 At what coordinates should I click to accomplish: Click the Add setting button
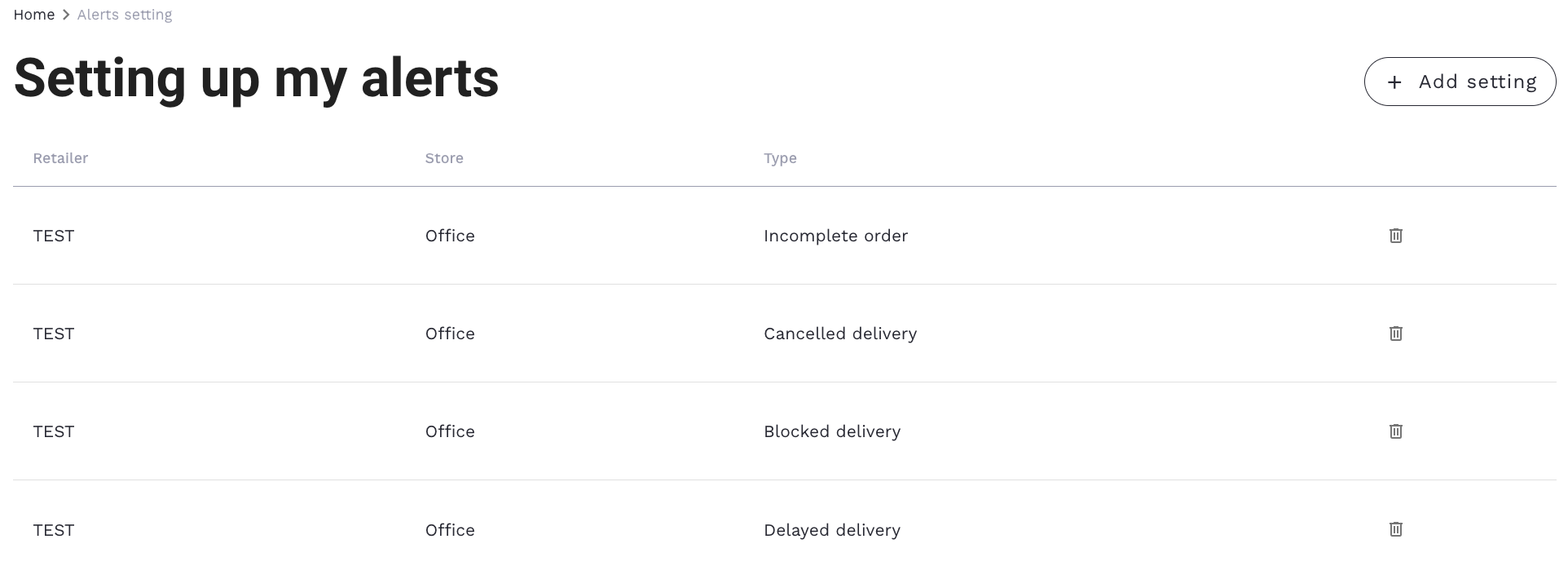[1460, 82]
